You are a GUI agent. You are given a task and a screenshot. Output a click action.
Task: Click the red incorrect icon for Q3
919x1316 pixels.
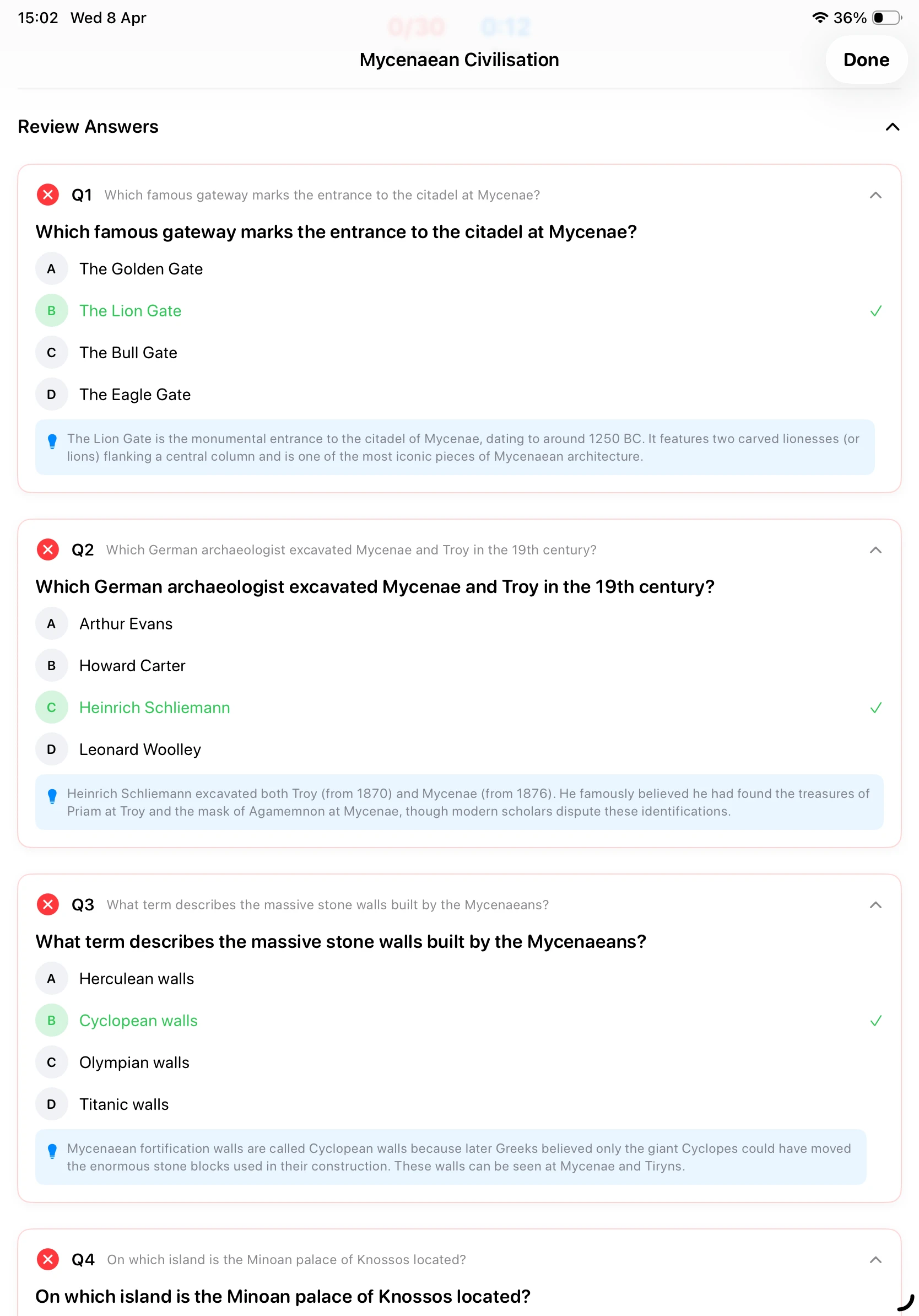47,904
